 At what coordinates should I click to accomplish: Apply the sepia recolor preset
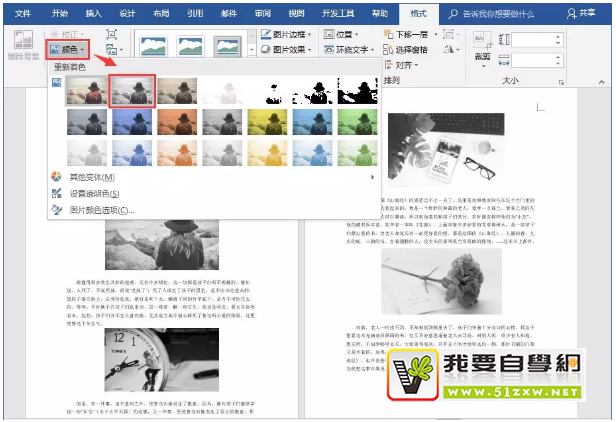click(176, 90)
